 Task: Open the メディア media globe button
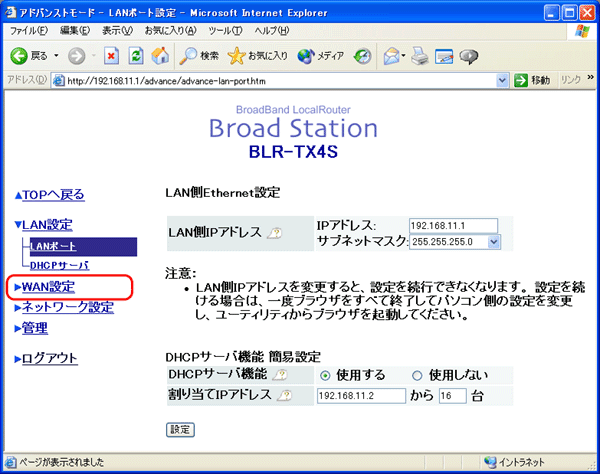click(321, 56)
